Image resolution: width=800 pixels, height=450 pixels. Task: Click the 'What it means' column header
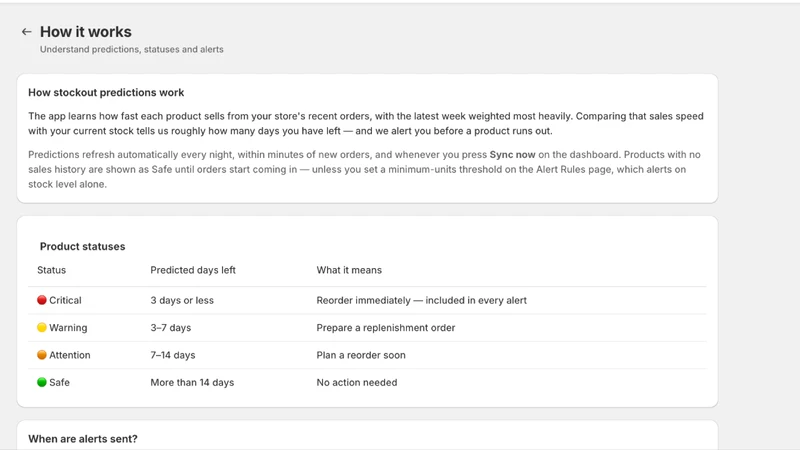point(349,270)
